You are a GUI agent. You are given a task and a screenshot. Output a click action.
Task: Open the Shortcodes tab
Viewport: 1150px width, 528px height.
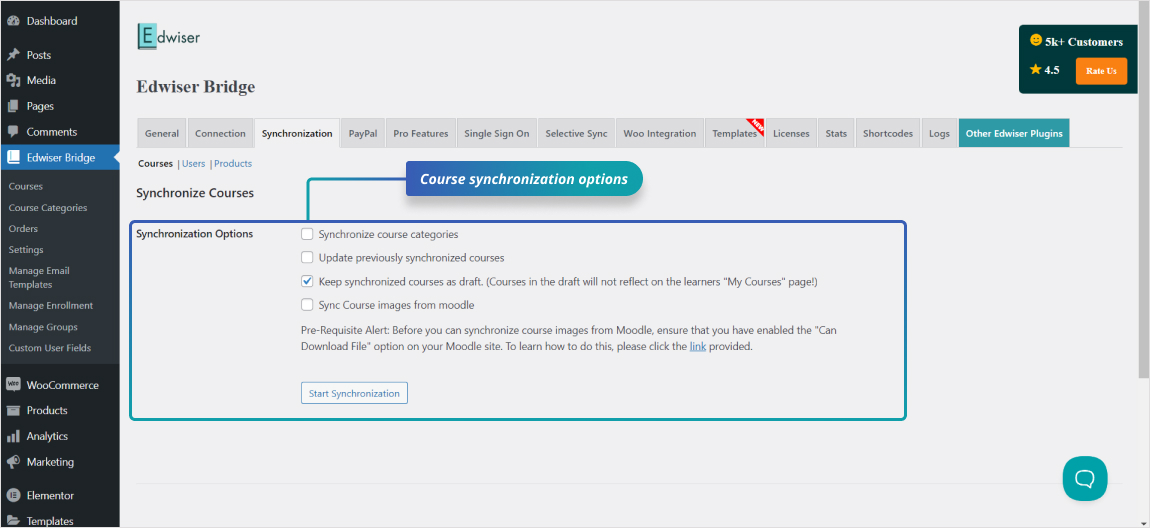887,133
